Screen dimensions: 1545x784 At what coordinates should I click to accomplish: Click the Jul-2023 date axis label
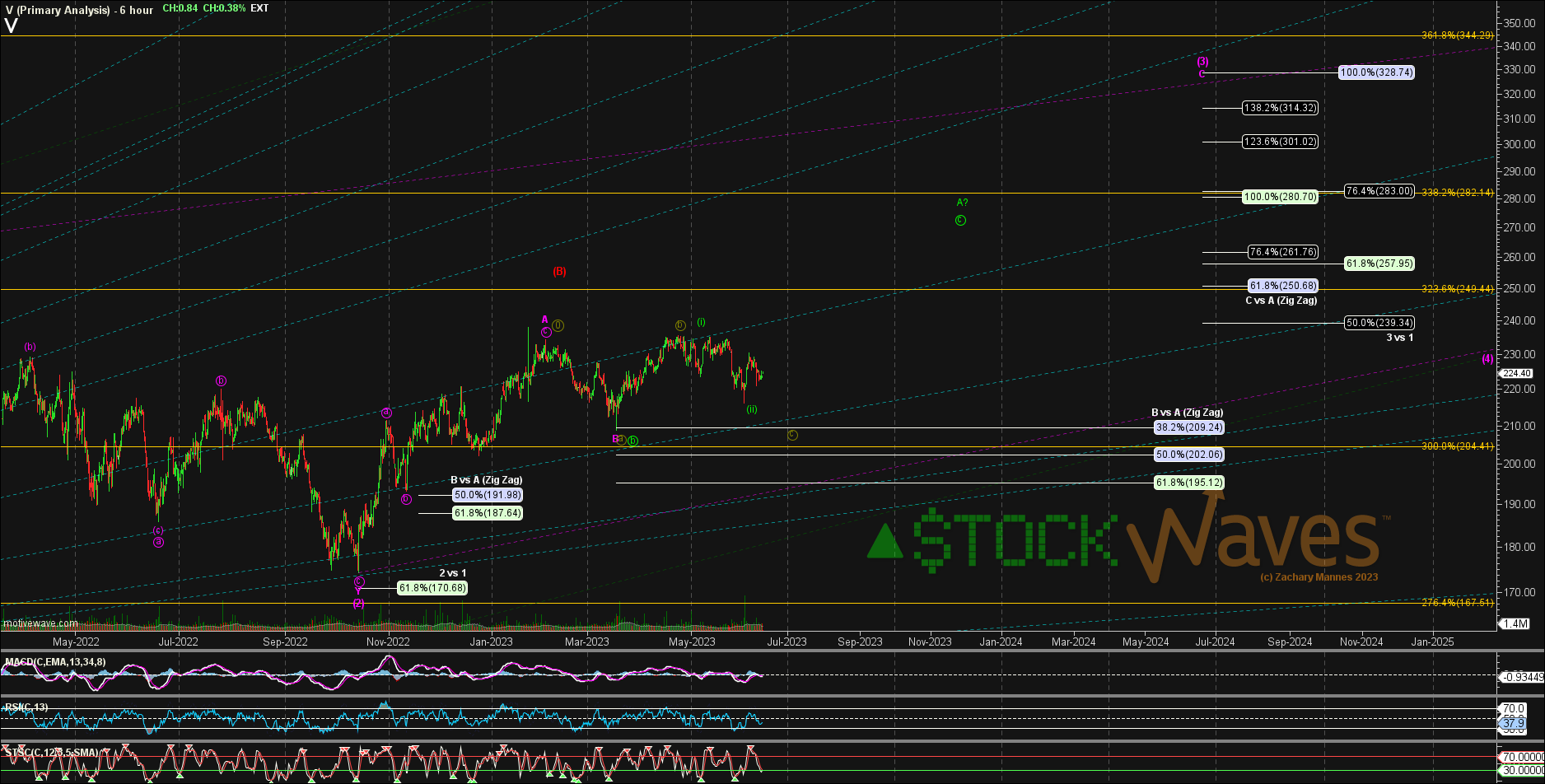788,642
